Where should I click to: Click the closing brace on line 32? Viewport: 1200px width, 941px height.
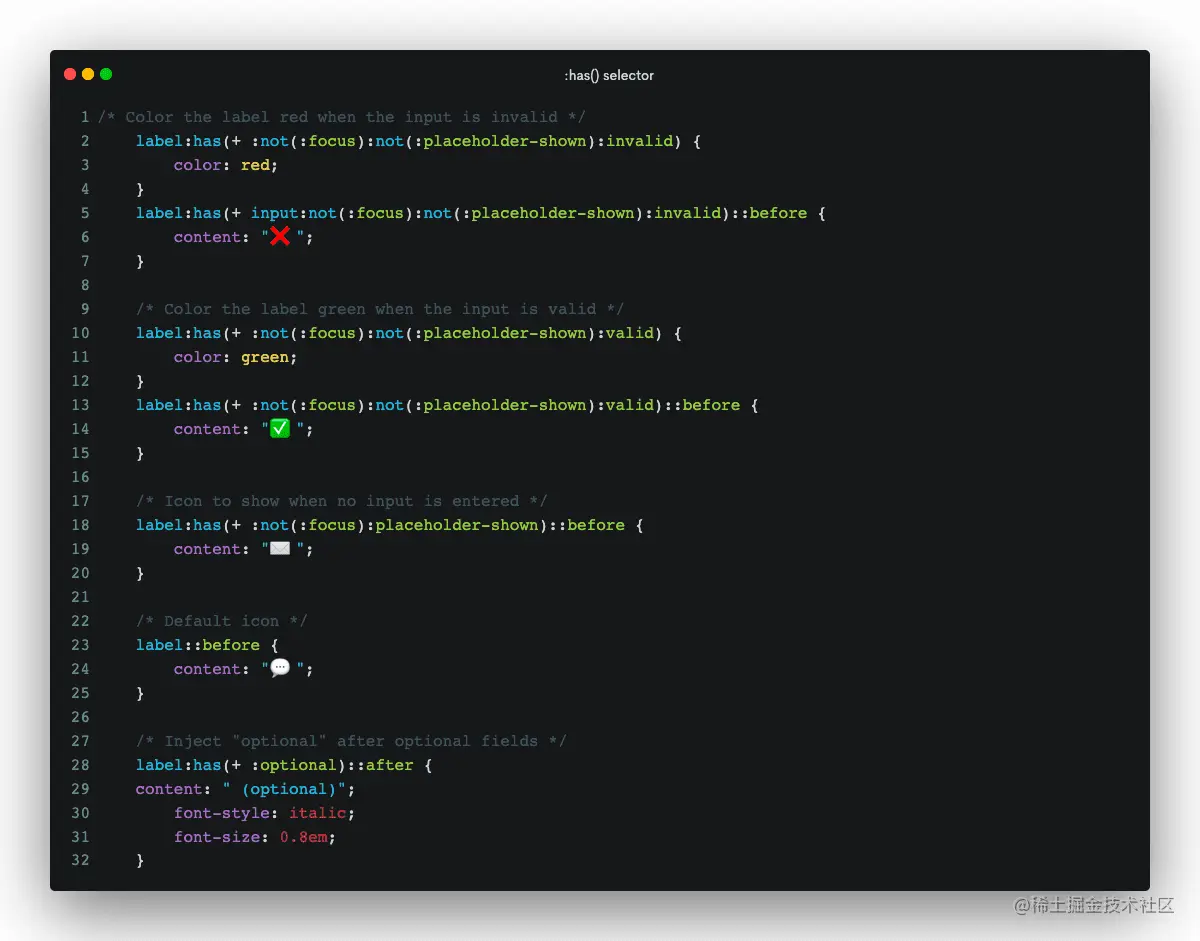coord(140,861)
